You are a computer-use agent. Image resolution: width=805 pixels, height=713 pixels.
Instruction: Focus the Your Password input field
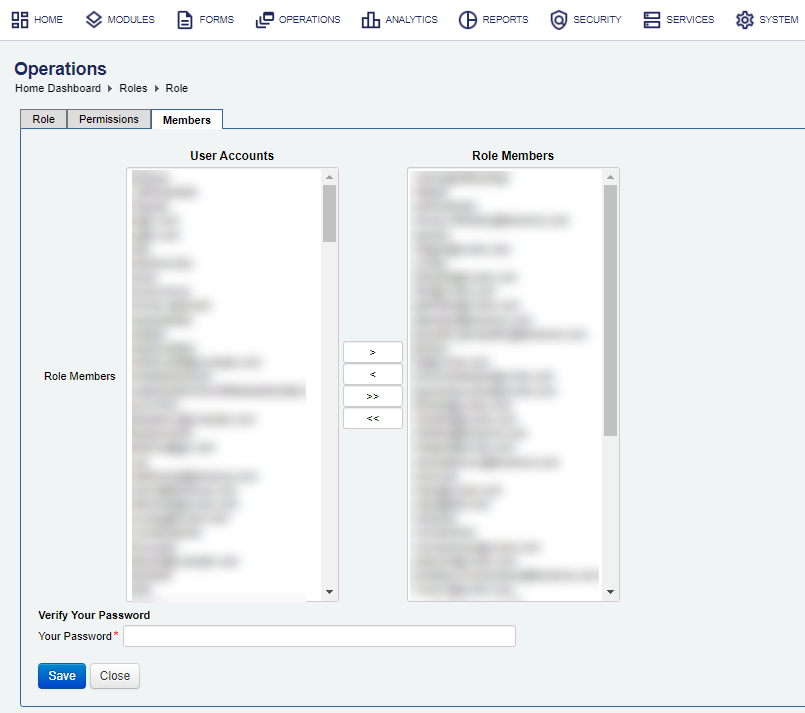(x=319, y=636)
